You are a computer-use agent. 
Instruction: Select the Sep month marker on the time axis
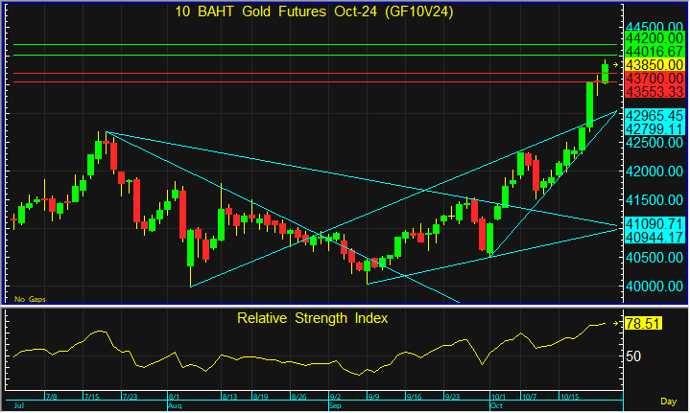[x=335, y=407]
